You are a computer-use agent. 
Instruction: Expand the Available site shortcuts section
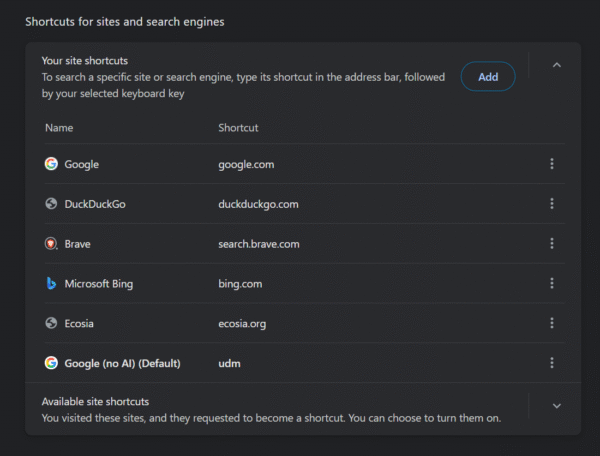click(557, 406)
